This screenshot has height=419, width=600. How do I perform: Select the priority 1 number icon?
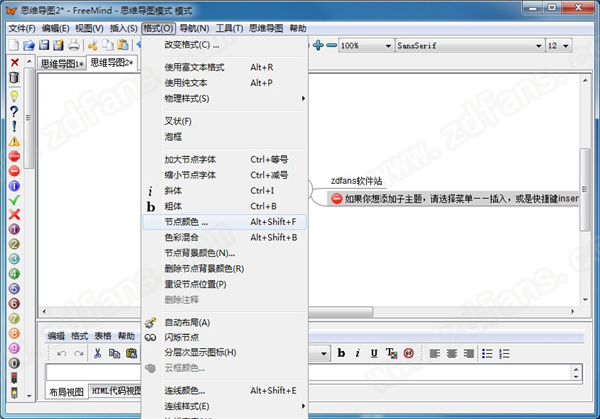click(x=14, y=229)
